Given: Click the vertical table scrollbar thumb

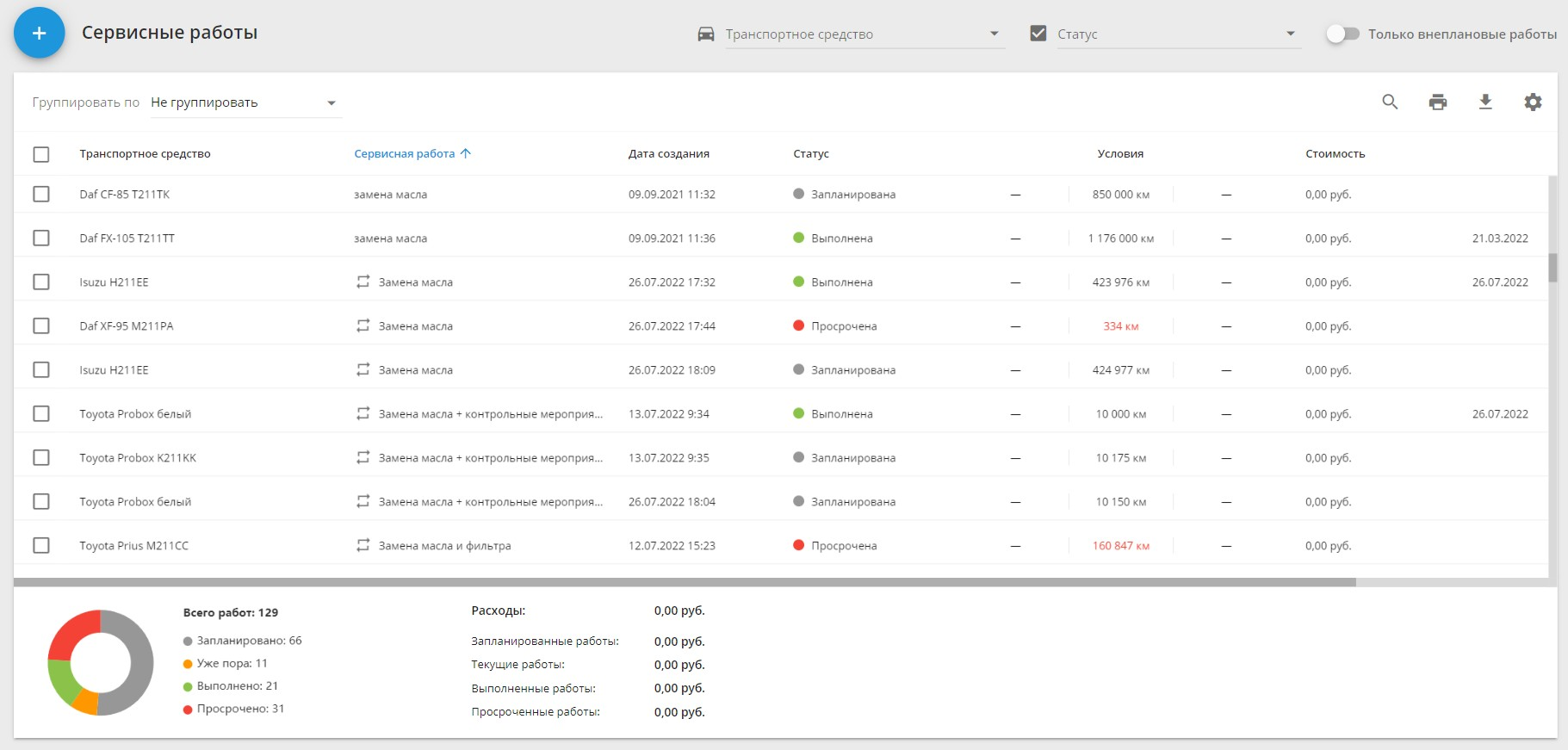Looking at the screenshot, I should pos(1553,267).
